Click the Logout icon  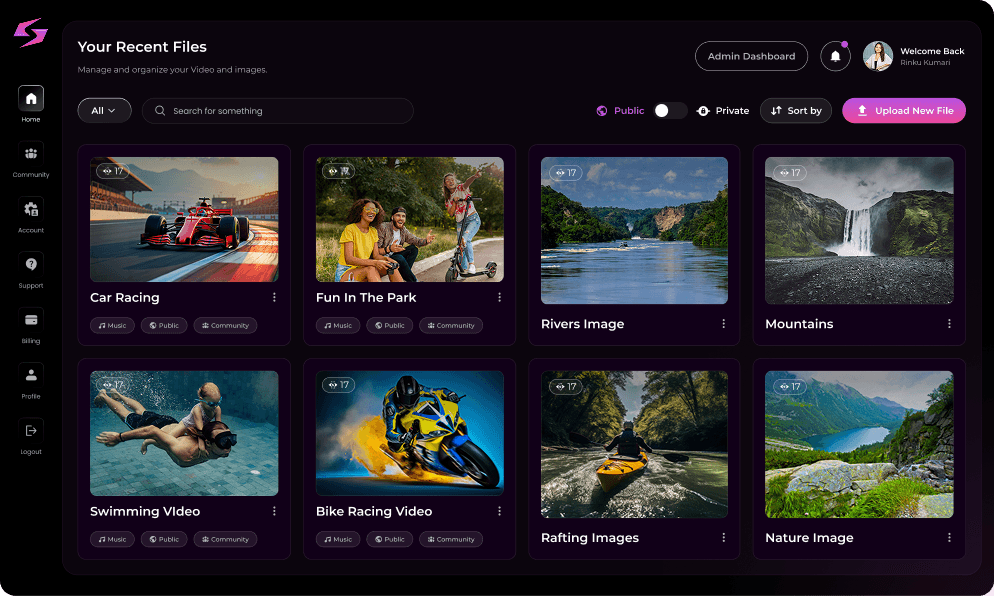pos(31,431)
